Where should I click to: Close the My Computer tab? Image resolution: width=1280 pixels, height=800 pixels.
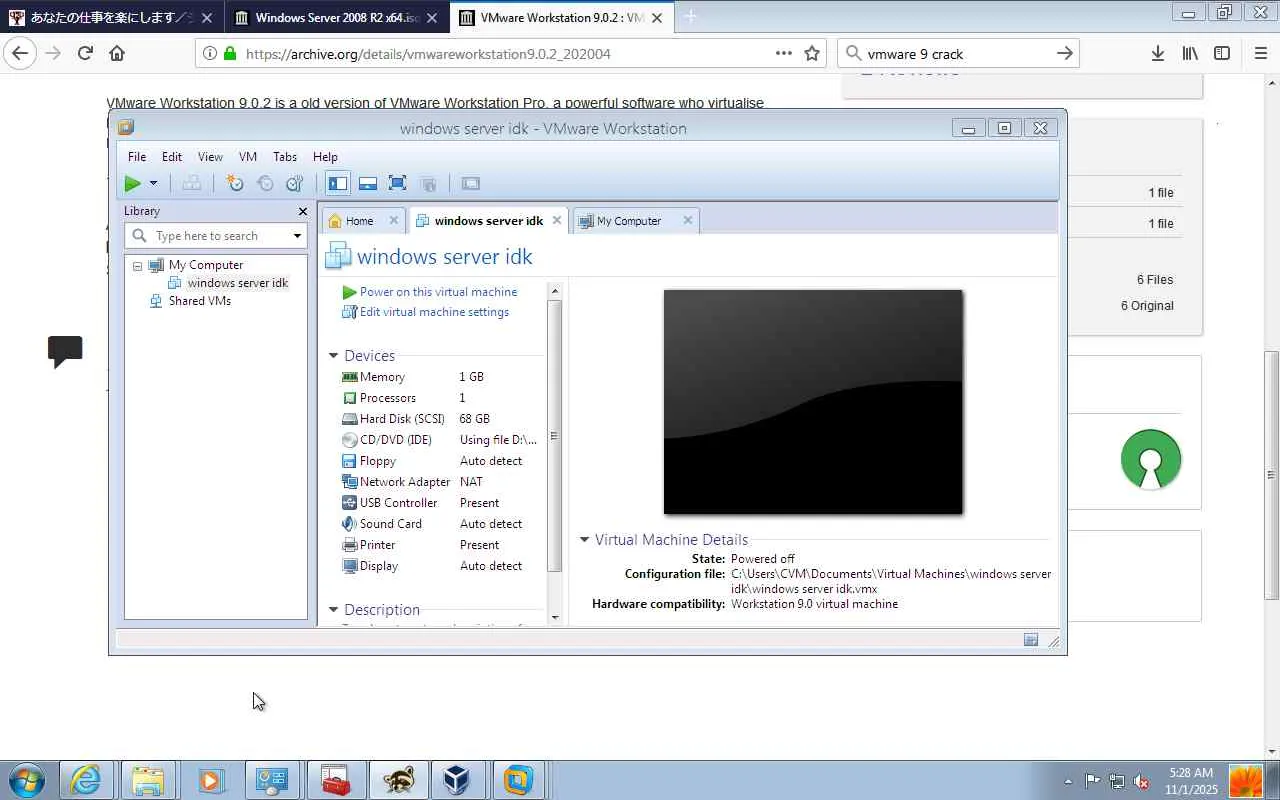pyautogui.click(x=687, y=221)
